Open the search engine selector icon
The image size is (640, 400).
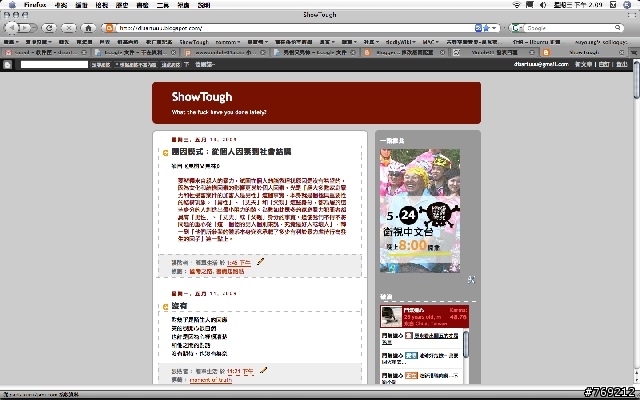(517, 28)
